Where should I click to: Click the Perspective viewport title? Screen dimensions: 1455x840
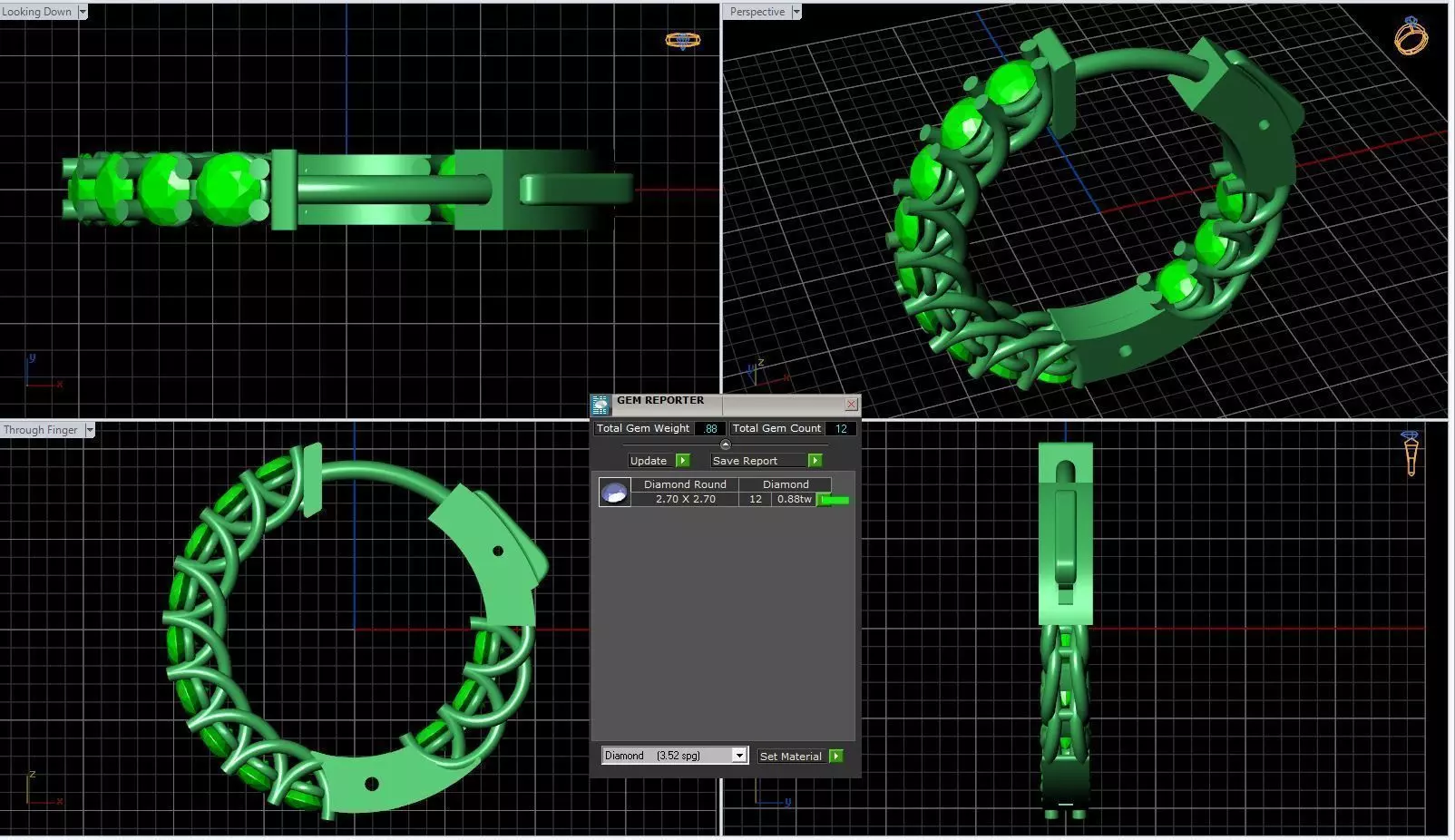tap(757, 12)
